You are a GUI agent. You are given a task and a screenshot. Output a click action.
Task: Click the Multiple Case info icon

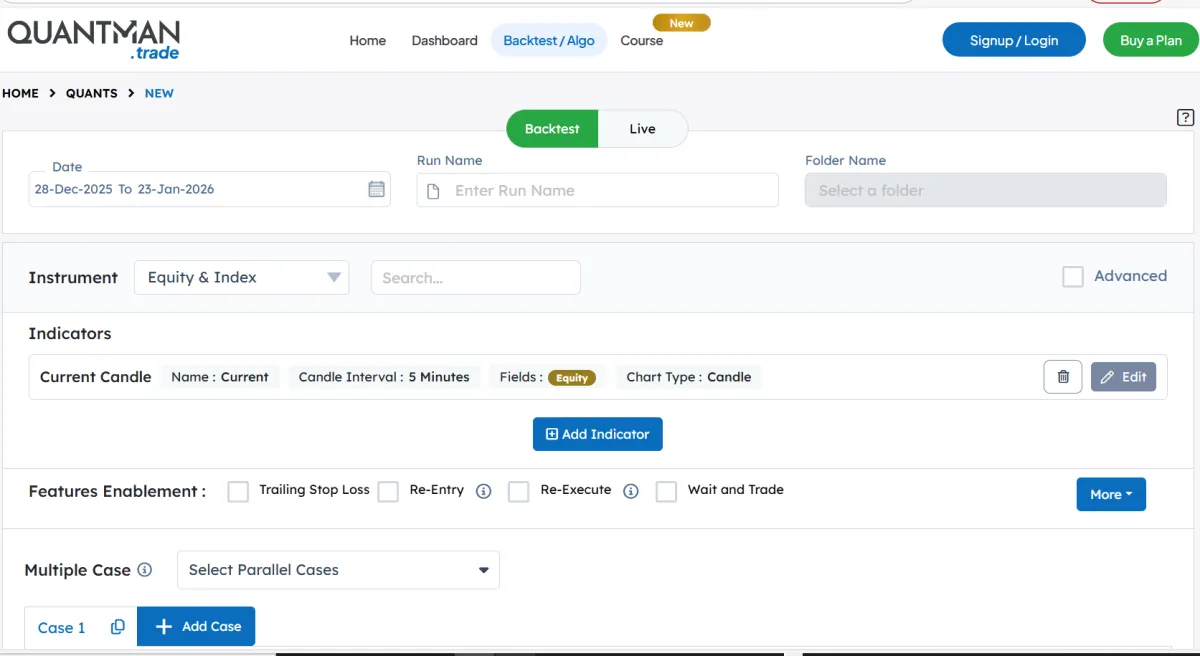click(145, 570)
